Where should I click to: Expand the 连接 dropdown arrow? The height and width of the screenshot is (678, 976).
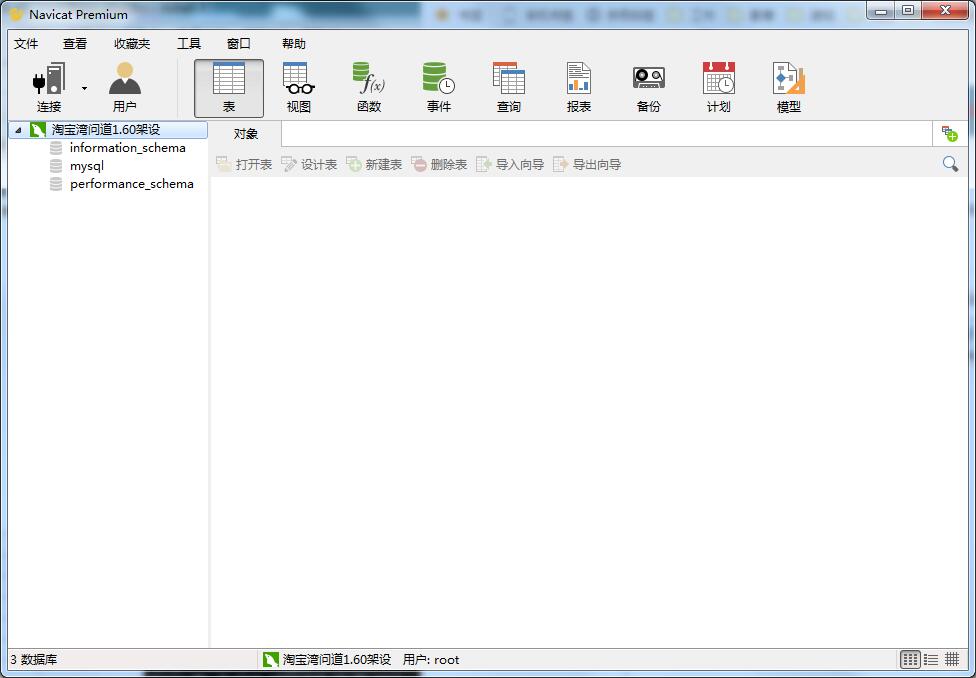(85, 88)
